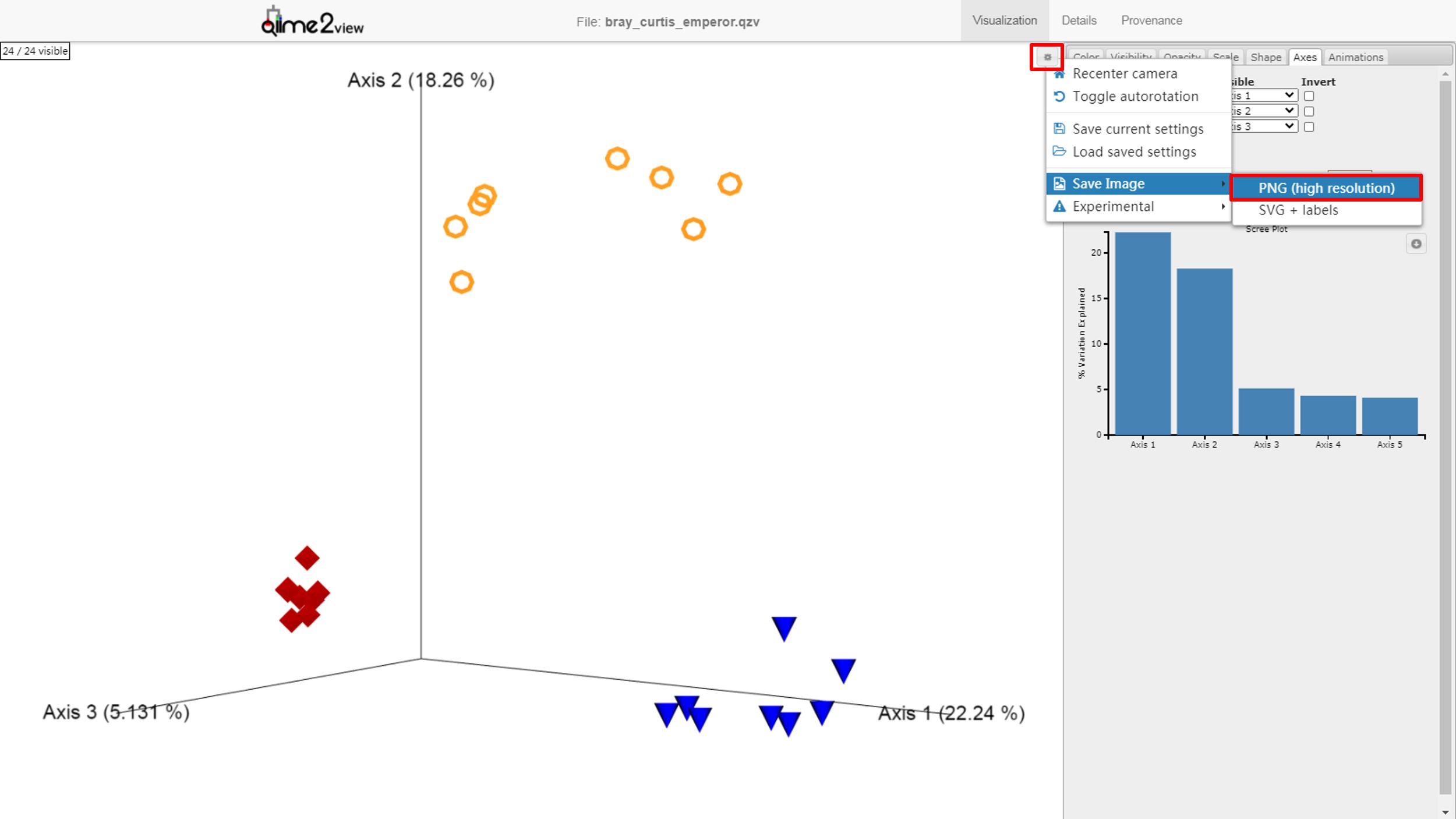Click the gear settings icon

point(1047,57)
